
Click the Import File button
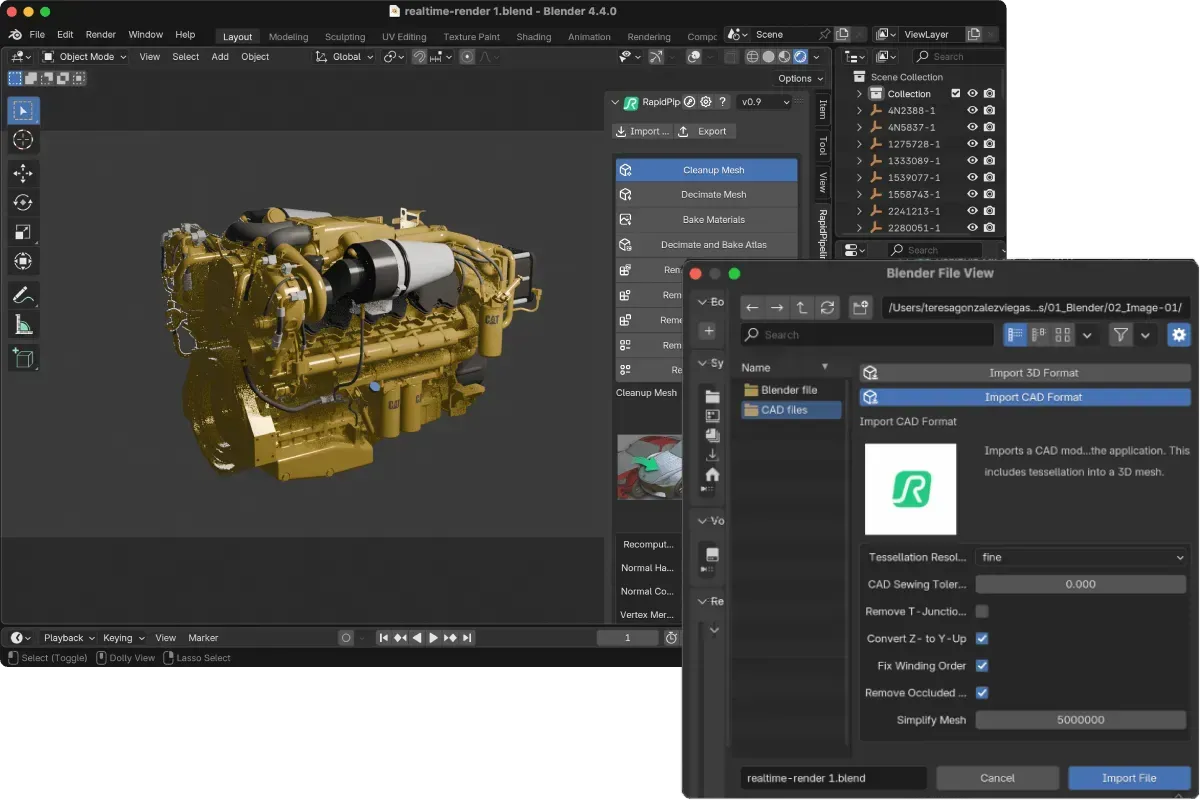[x=1129, y=778]
